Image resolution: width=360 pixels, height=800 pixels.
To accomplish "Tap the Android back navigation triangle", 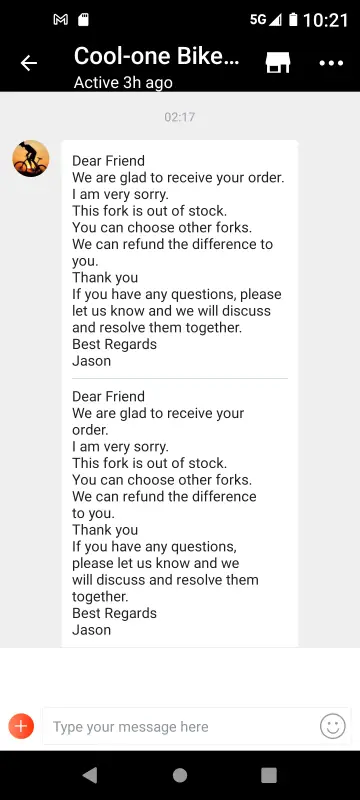I will click(90, 775).
